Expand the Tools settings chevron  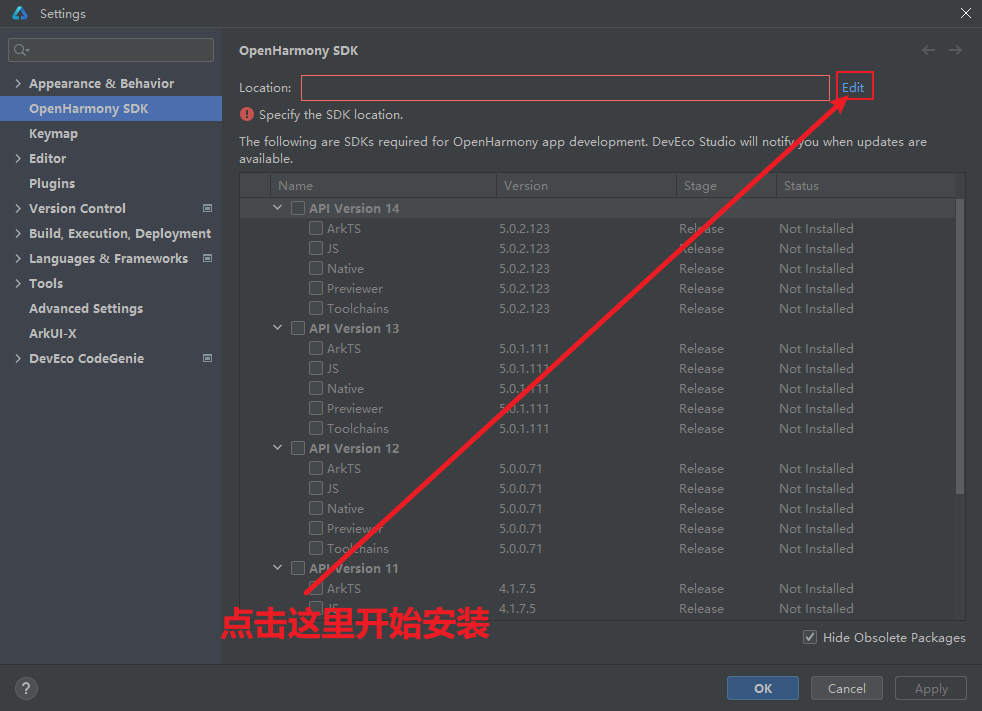pos(18,283)
